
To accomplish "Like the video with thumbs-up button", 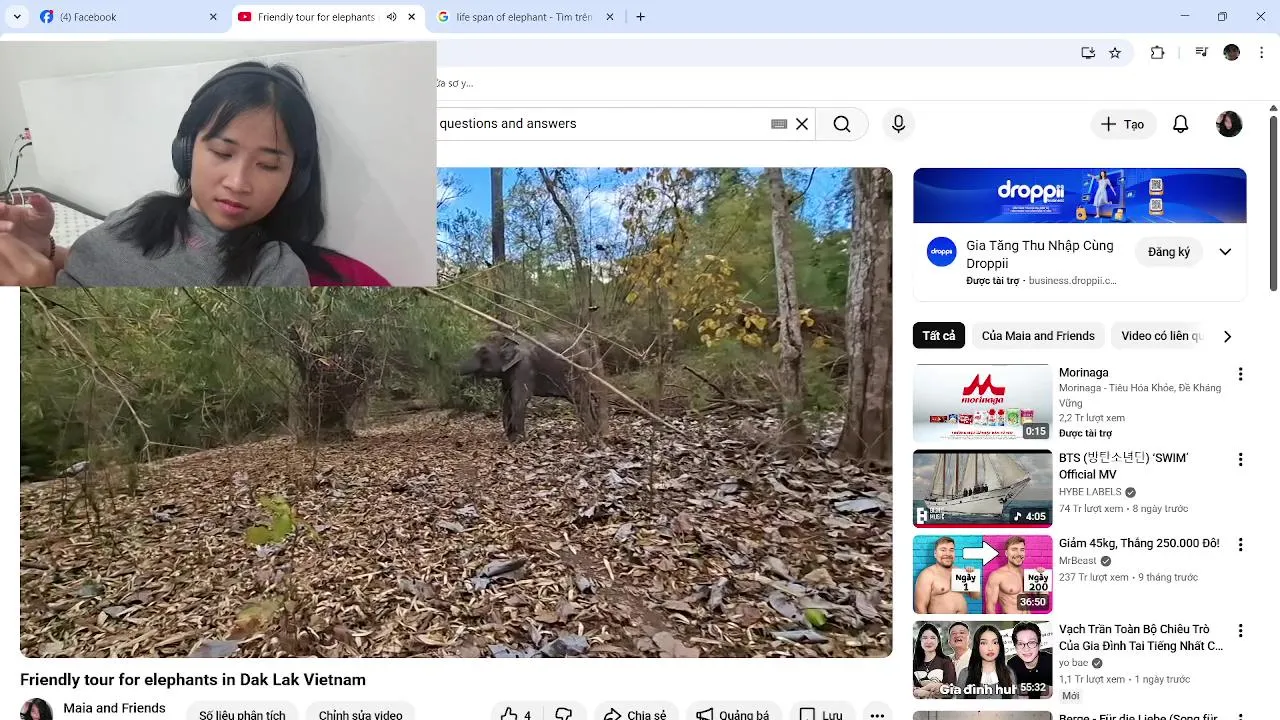I will pos(516,714).
